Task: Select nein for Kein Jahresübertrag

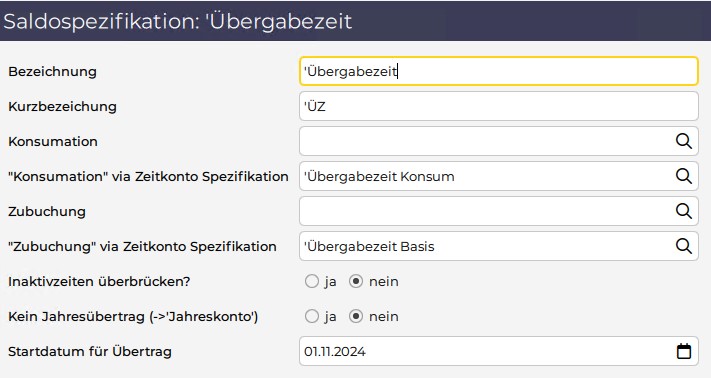Action: (356, 316)
